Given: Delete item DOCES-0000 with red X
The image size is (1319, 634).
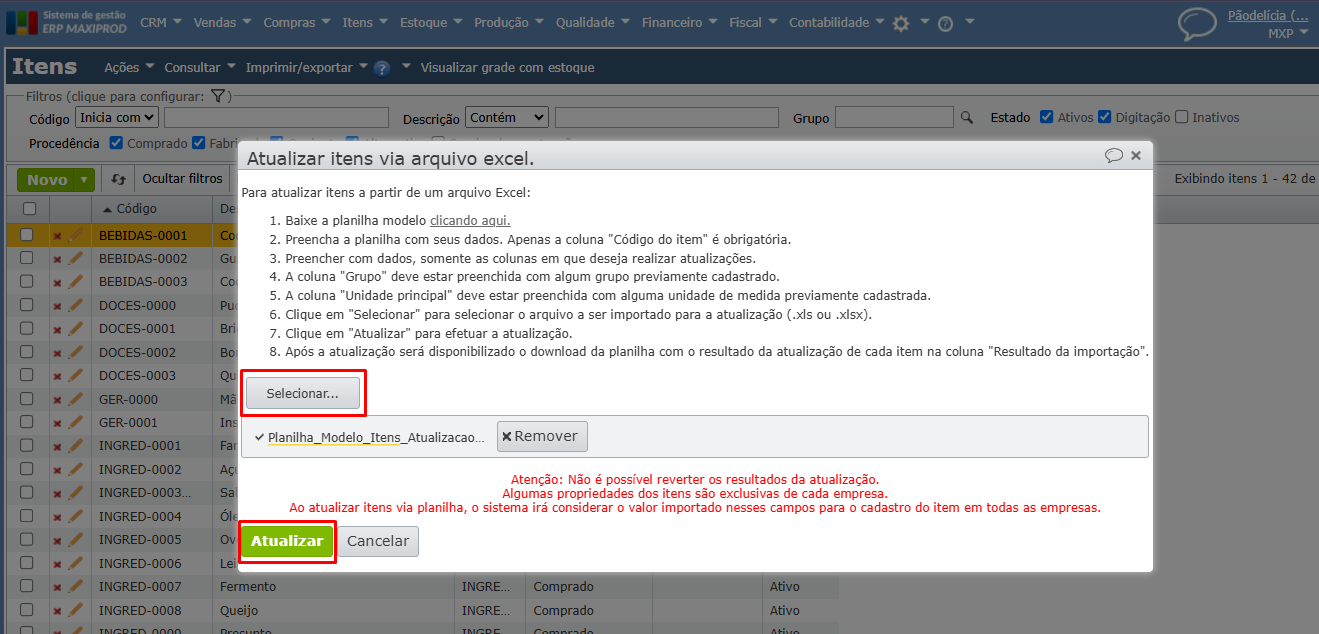Looking at the screenshot, I should [57, 306].
